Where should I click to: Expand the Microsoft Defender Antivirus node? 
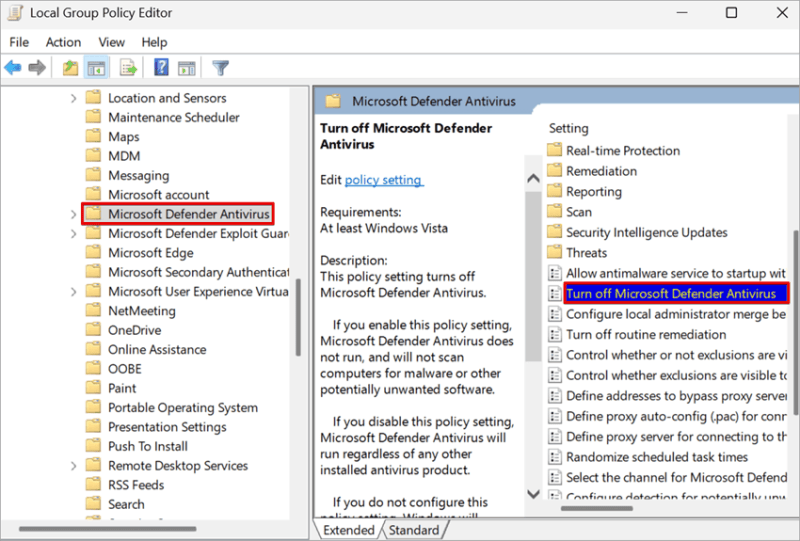pos(73,214)
